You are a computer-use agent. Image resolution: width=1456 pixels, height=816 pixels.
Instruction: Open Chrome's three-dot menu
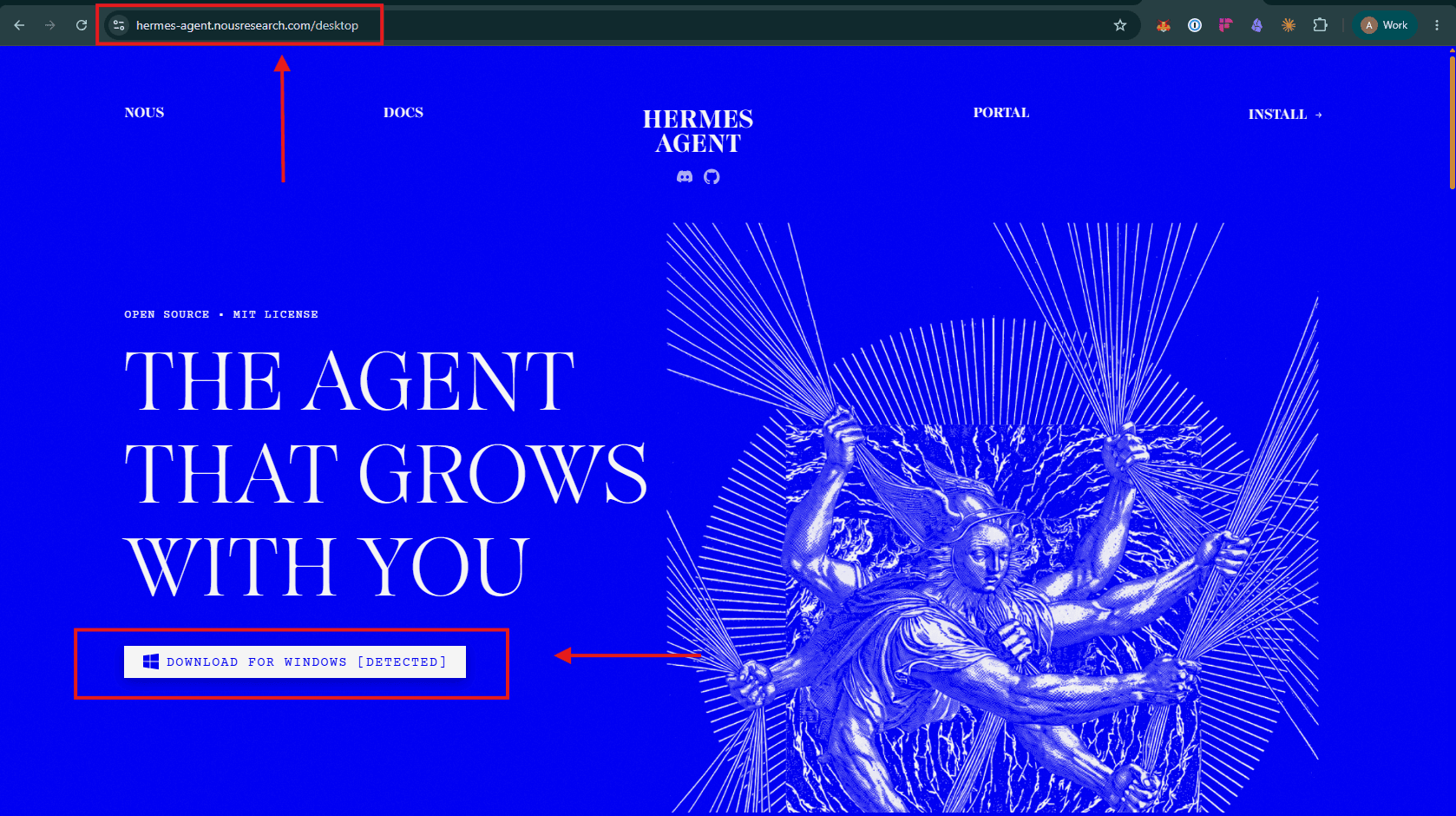[x=1437, y=25]
